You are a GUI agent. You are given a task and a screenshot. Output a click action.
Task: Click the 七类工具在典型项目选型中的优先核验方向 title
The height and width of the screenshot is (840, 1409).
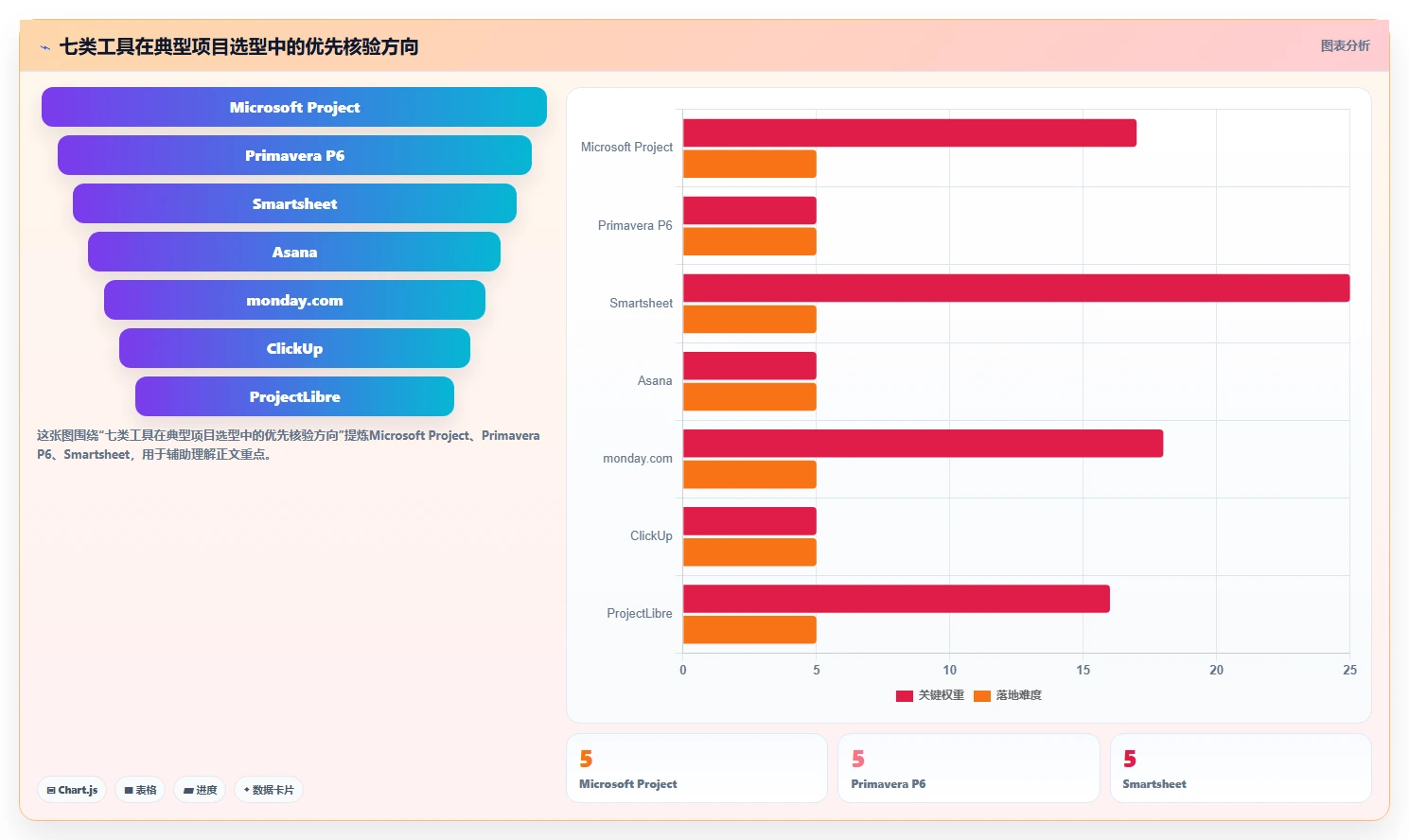(x=238, y=46)
